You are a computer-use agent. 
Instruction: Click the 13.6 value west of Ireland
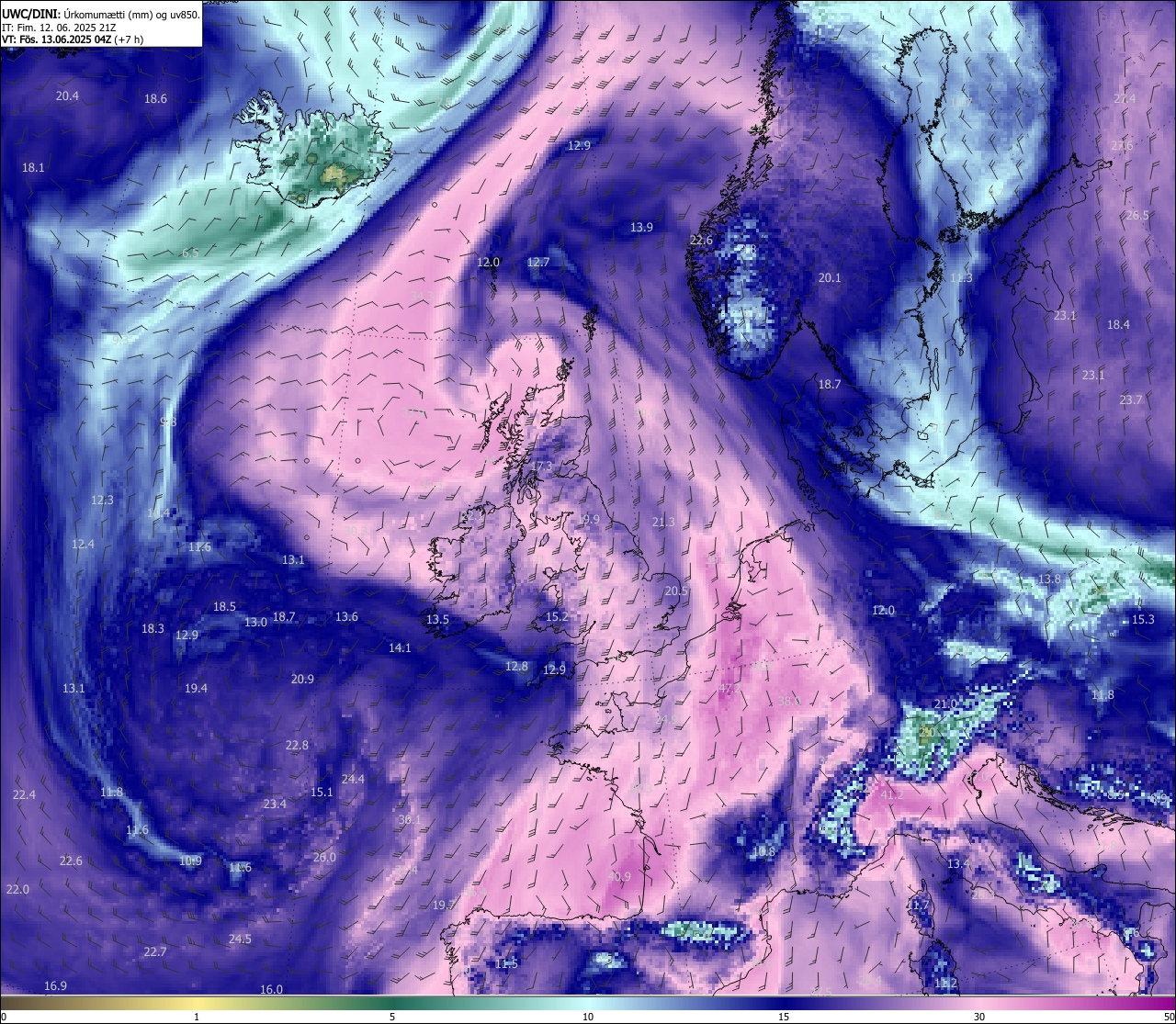click(x=346, y=616)
